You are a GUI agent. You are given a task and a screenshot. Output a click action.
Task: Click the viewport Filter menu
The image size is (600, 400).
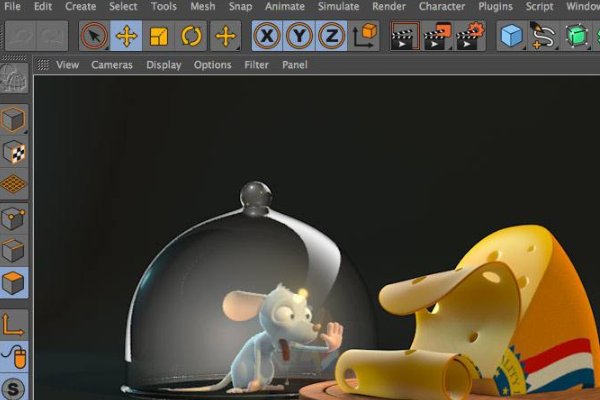coord(256,65)
